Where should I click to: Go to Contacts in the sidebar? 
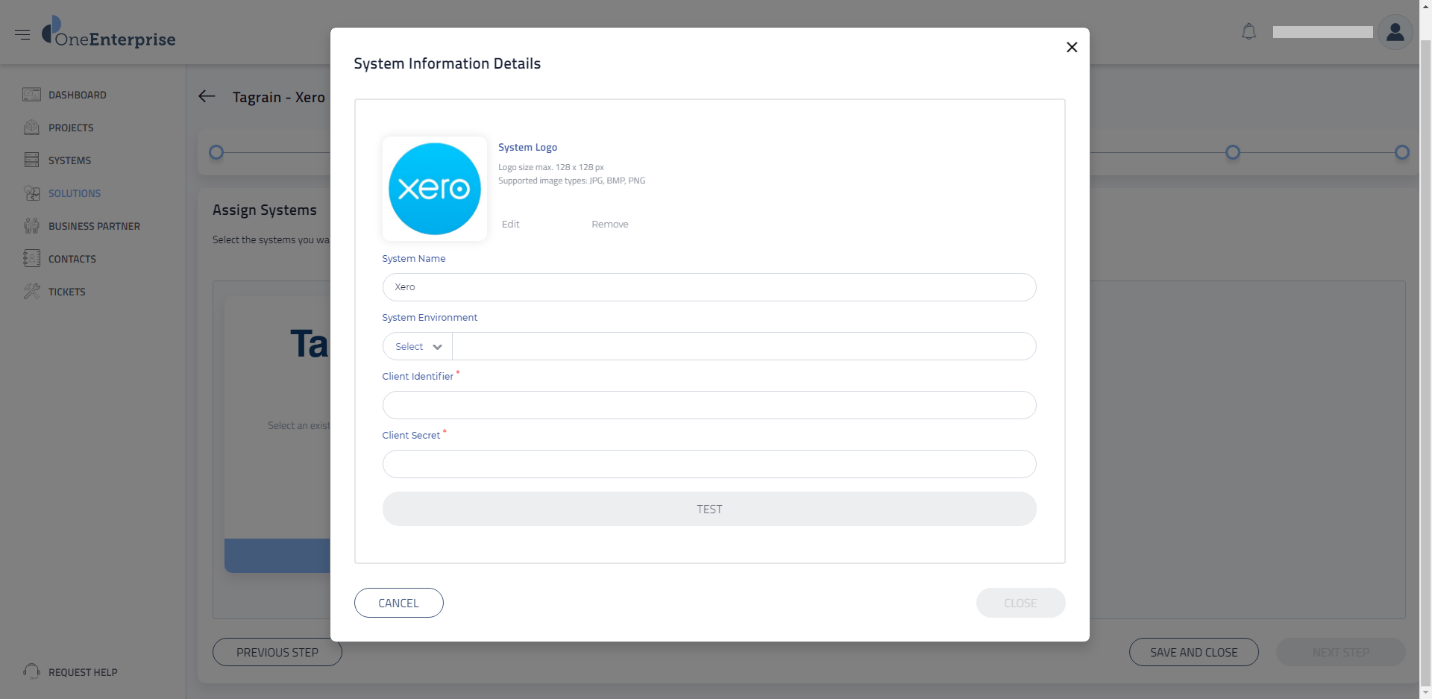(72, 259)
